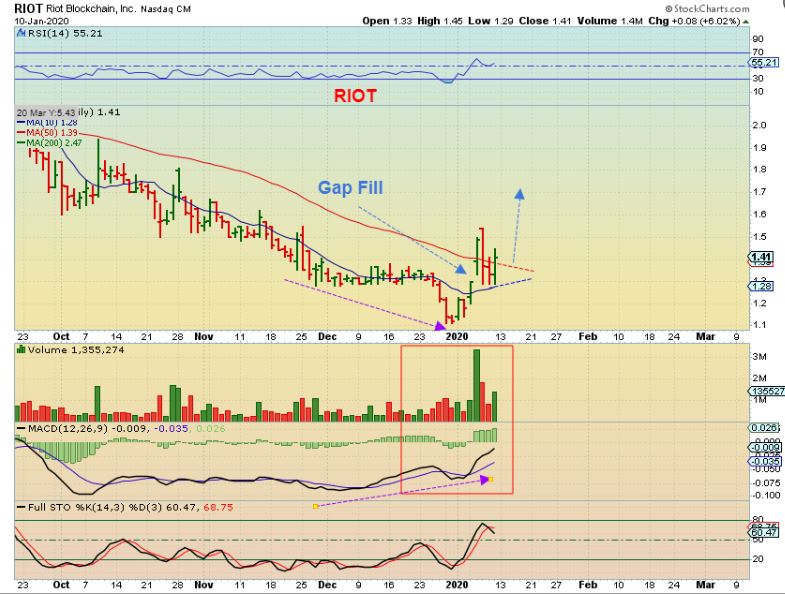Click the 3M level on volume axis

point(759,357)
